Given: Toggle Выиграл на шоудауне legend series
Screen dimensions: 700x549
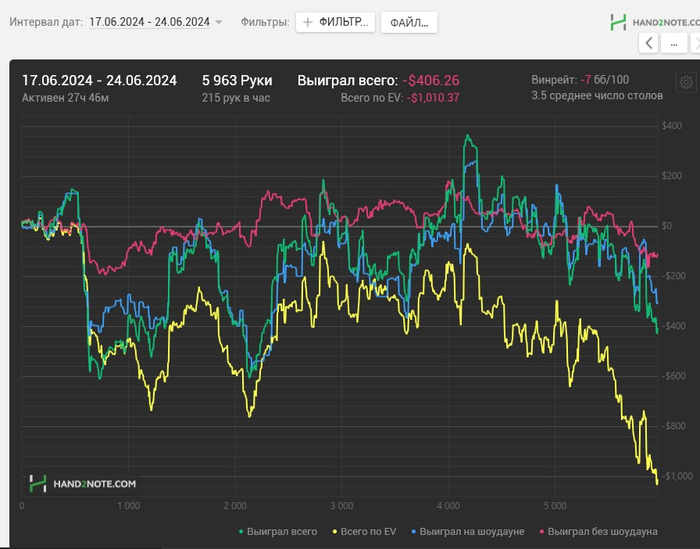Looking at the screenshot, I should click(x=467, y=532).
